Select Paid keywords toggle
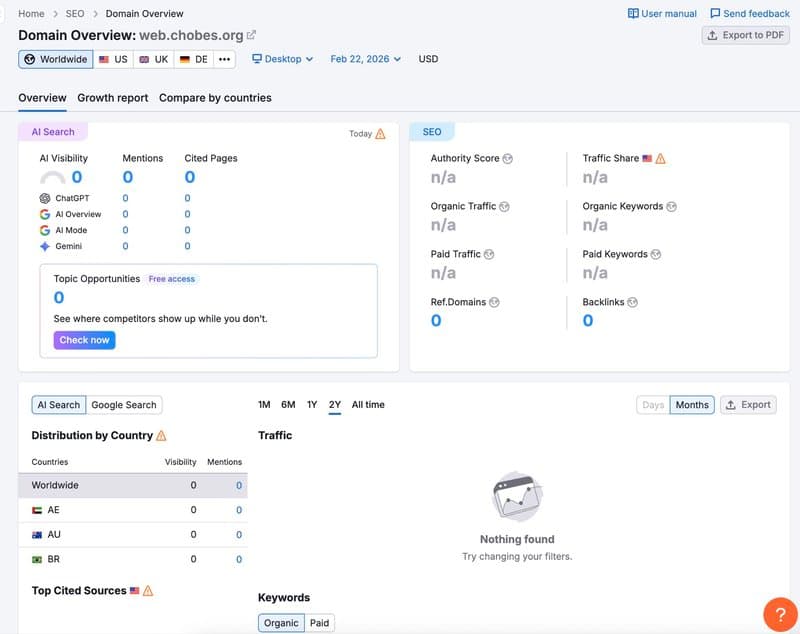800x634 pixels. (319, 623)
